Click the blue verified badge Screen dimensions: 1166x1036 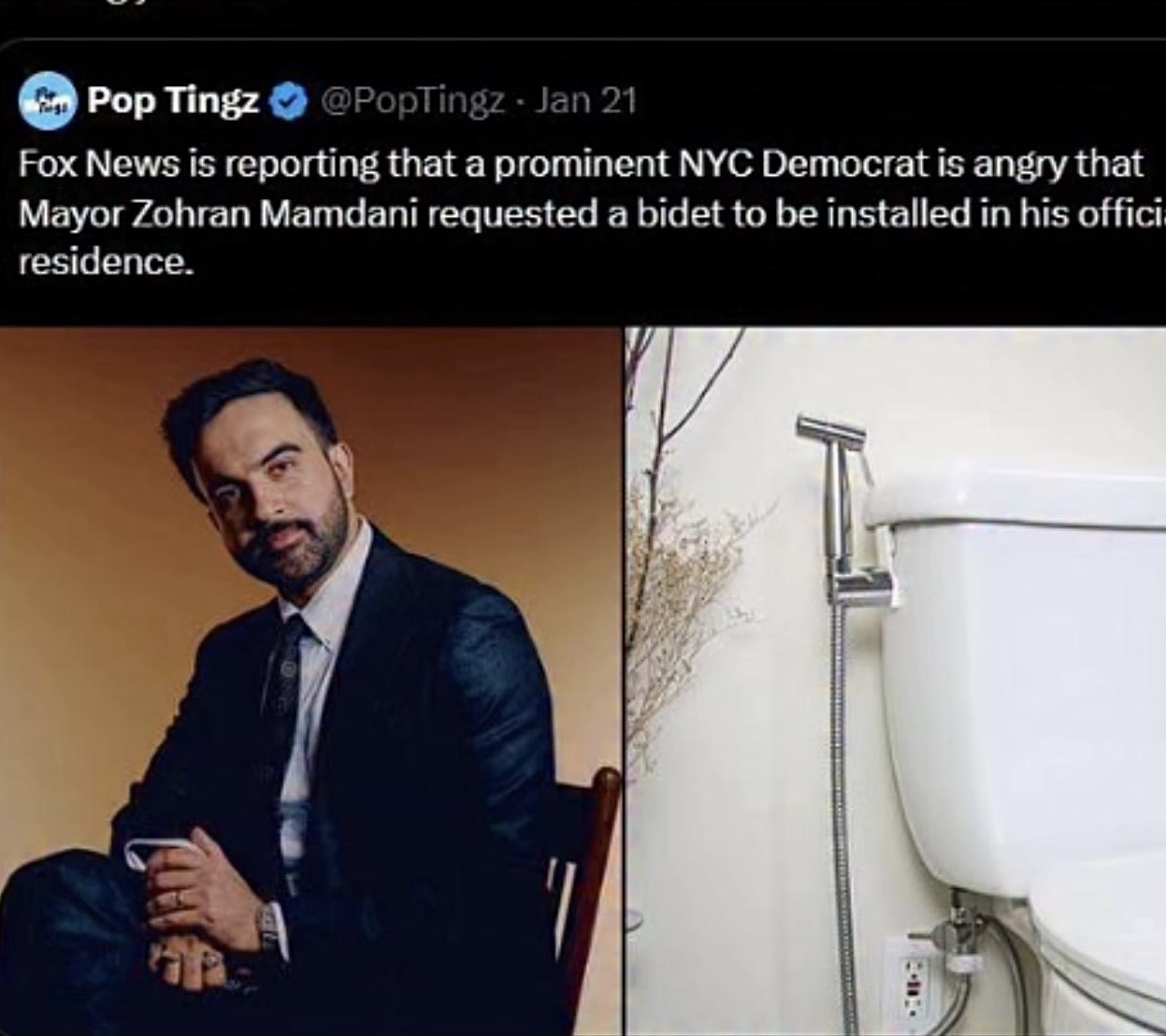pyautogui.click(x=287, y=101)
